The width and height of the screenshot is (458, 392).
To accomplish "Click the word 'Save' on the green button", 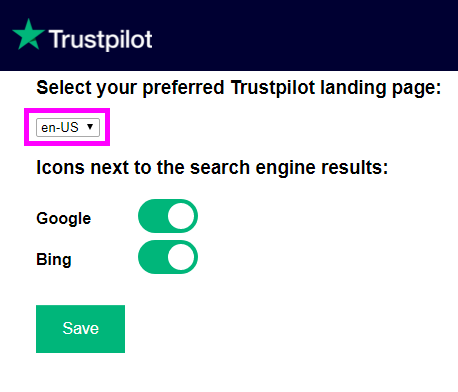I will pyautogui.click(x=80, y=328).
